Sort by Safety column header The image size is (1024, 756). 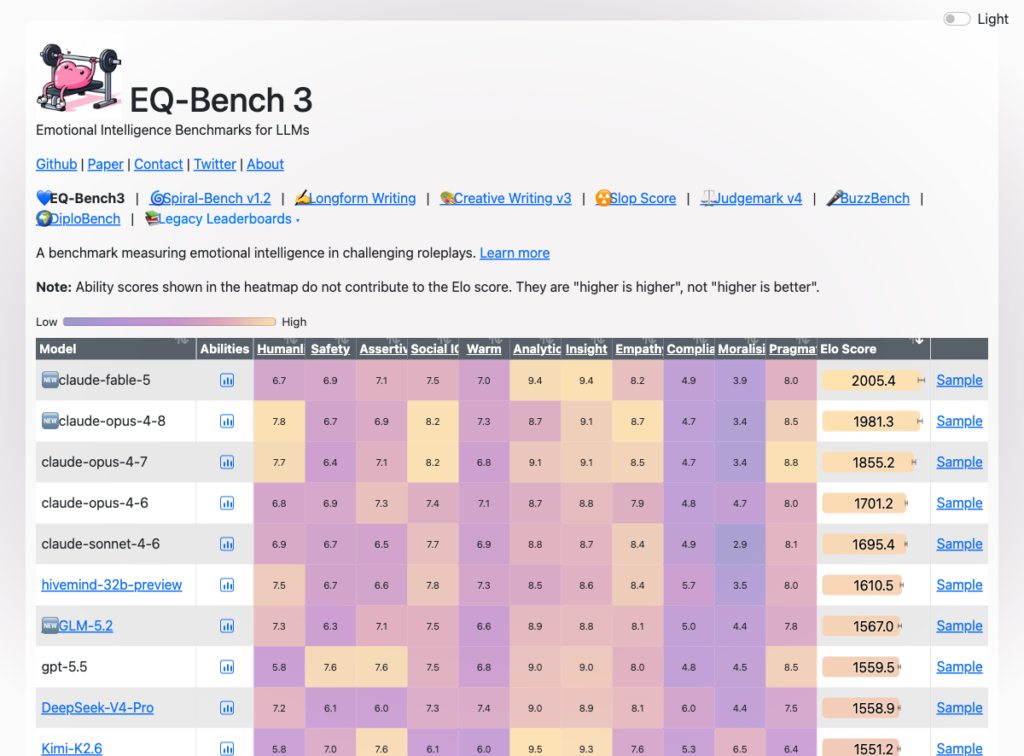click(330, 349)
